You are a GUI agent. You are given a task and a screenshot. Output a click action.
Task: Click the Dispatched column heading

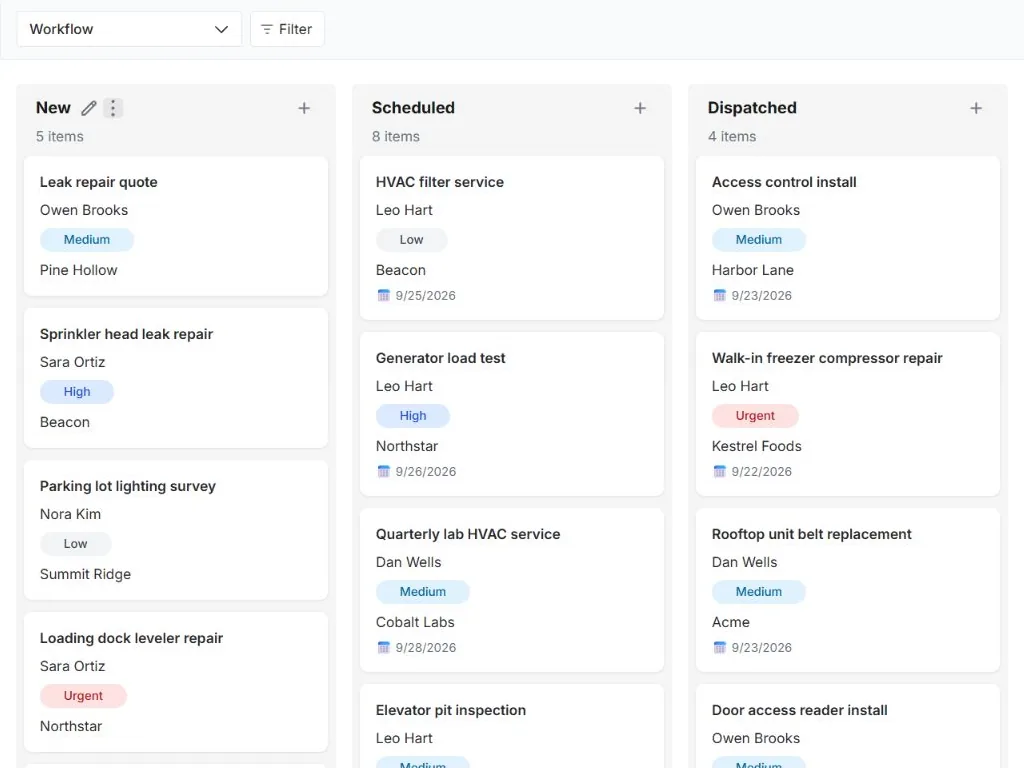tap(752, 108)
